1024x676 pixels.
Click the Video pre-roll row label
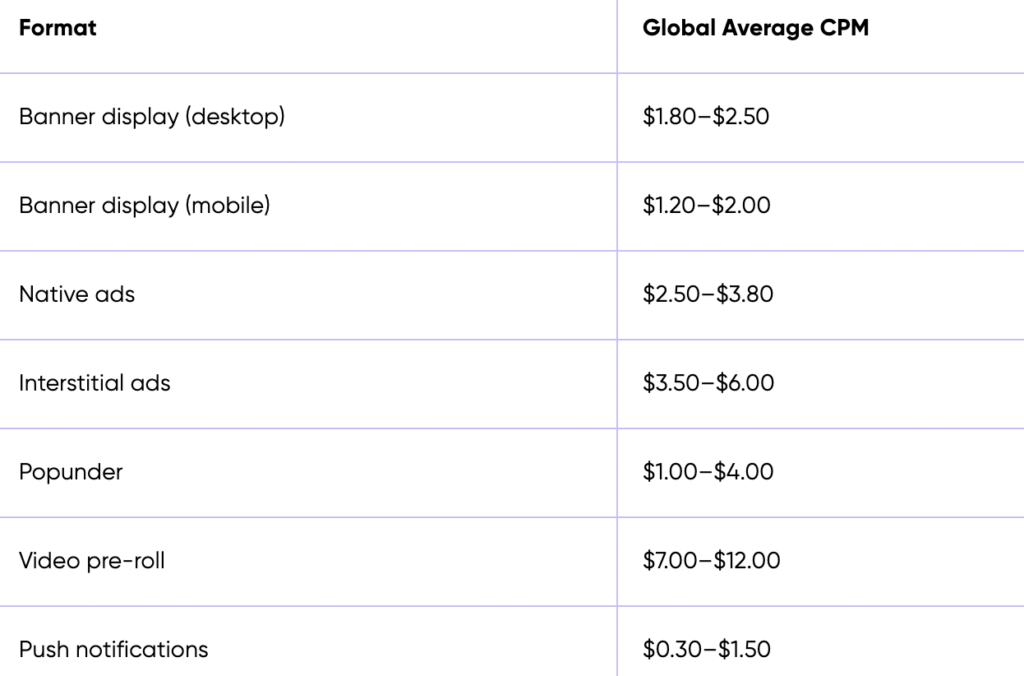[92, 561]
